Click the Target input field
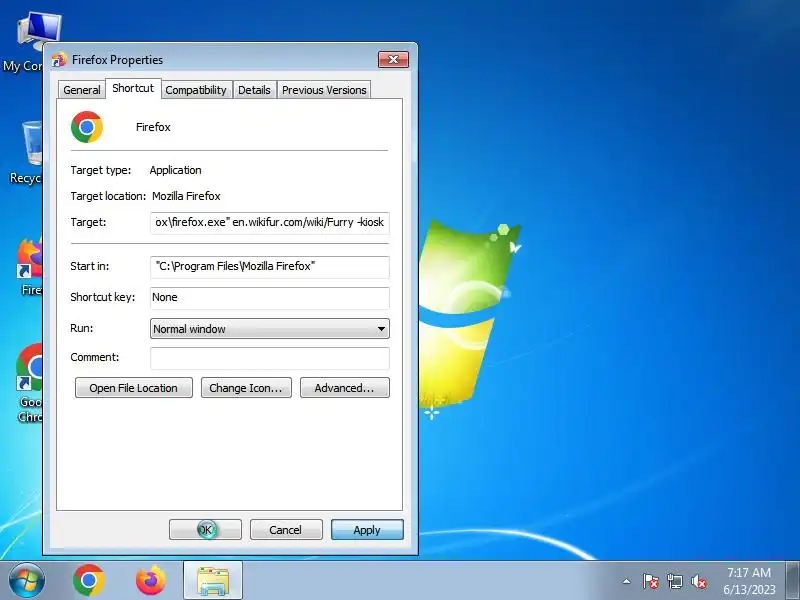Viewport: 800px width, 600px height. tap(269, 223)
